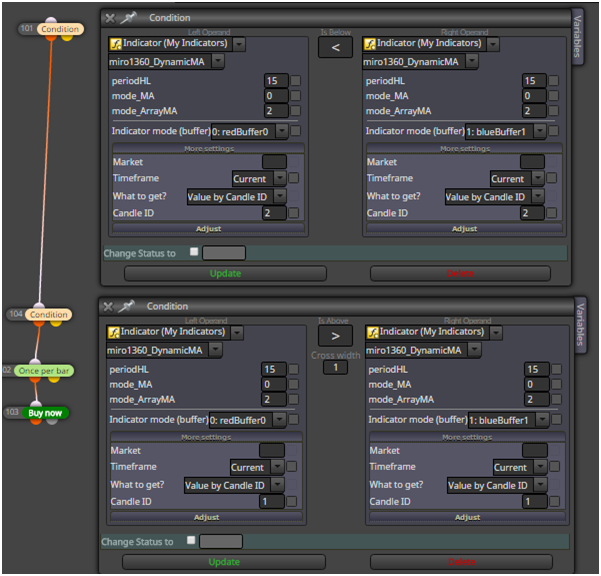
Task: Enable bottom panel Change Status to checkbox
Action: coord(191,540)
